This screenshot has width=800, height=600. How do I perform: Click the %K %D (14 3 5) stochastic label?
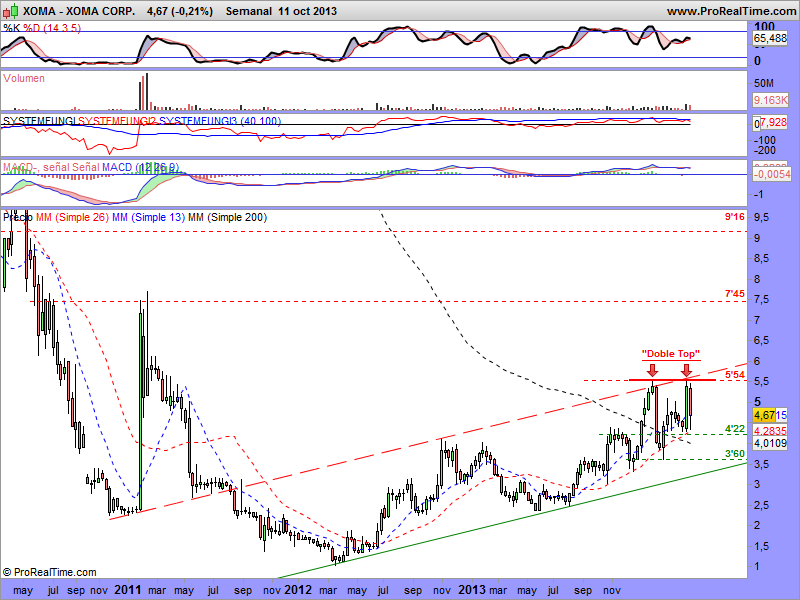click(x=42, y=28)
